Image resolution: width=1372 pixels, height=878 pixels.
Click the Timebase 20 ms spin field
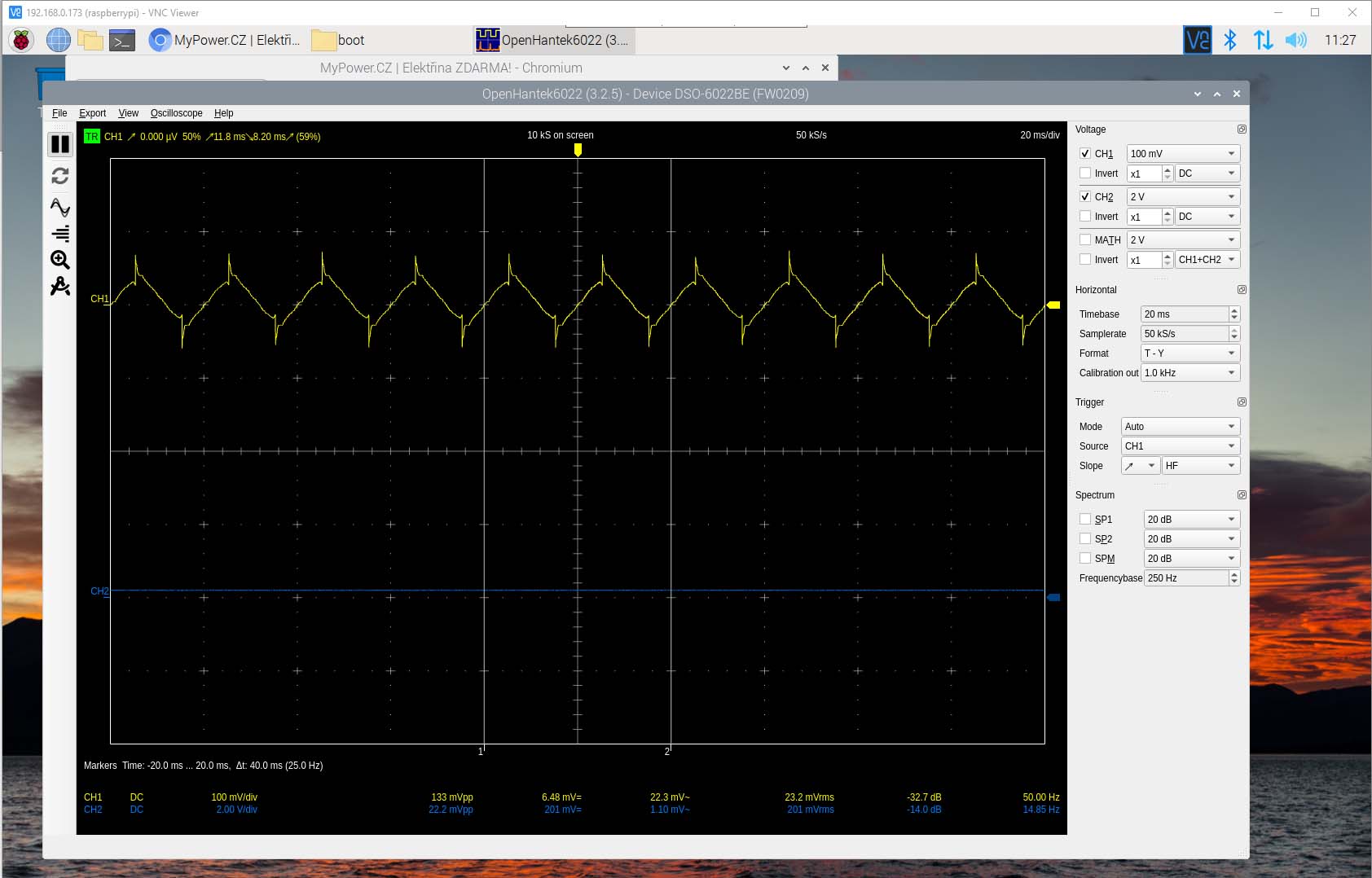[x=1184, y=314]
